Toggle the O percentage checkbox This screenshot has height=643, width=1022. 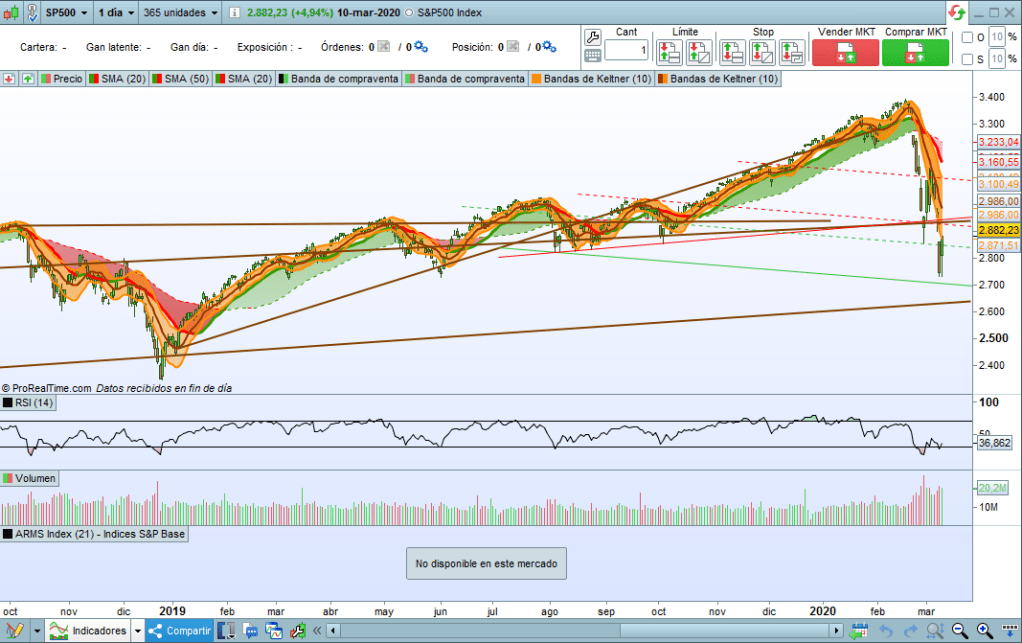pos(967,38)
